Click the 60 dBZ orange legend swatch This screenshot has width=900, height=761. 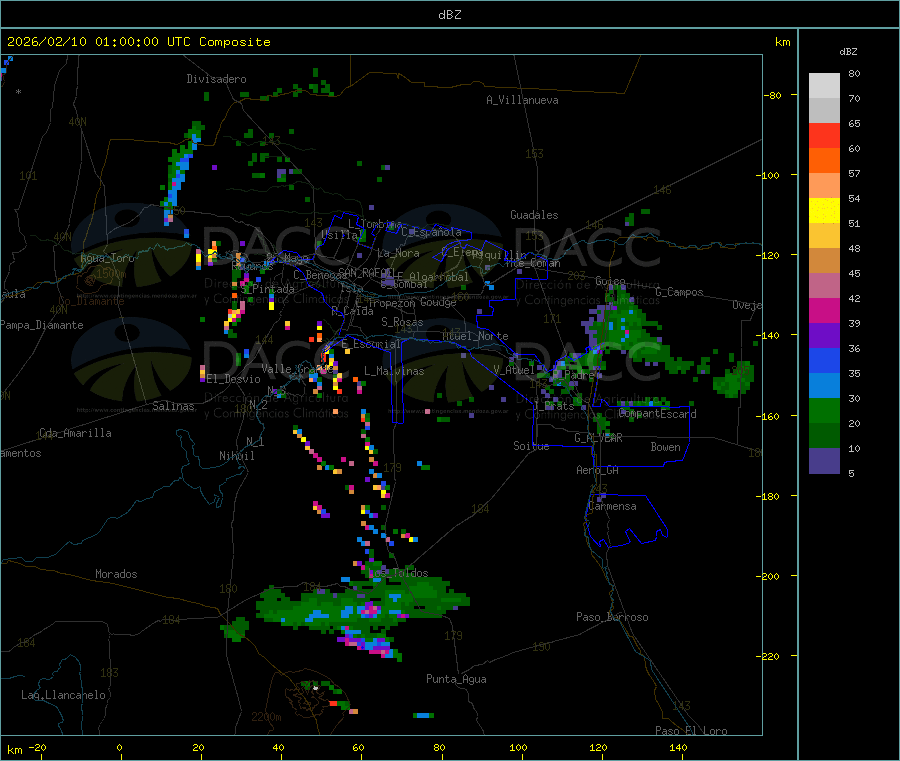pos(824,161)
